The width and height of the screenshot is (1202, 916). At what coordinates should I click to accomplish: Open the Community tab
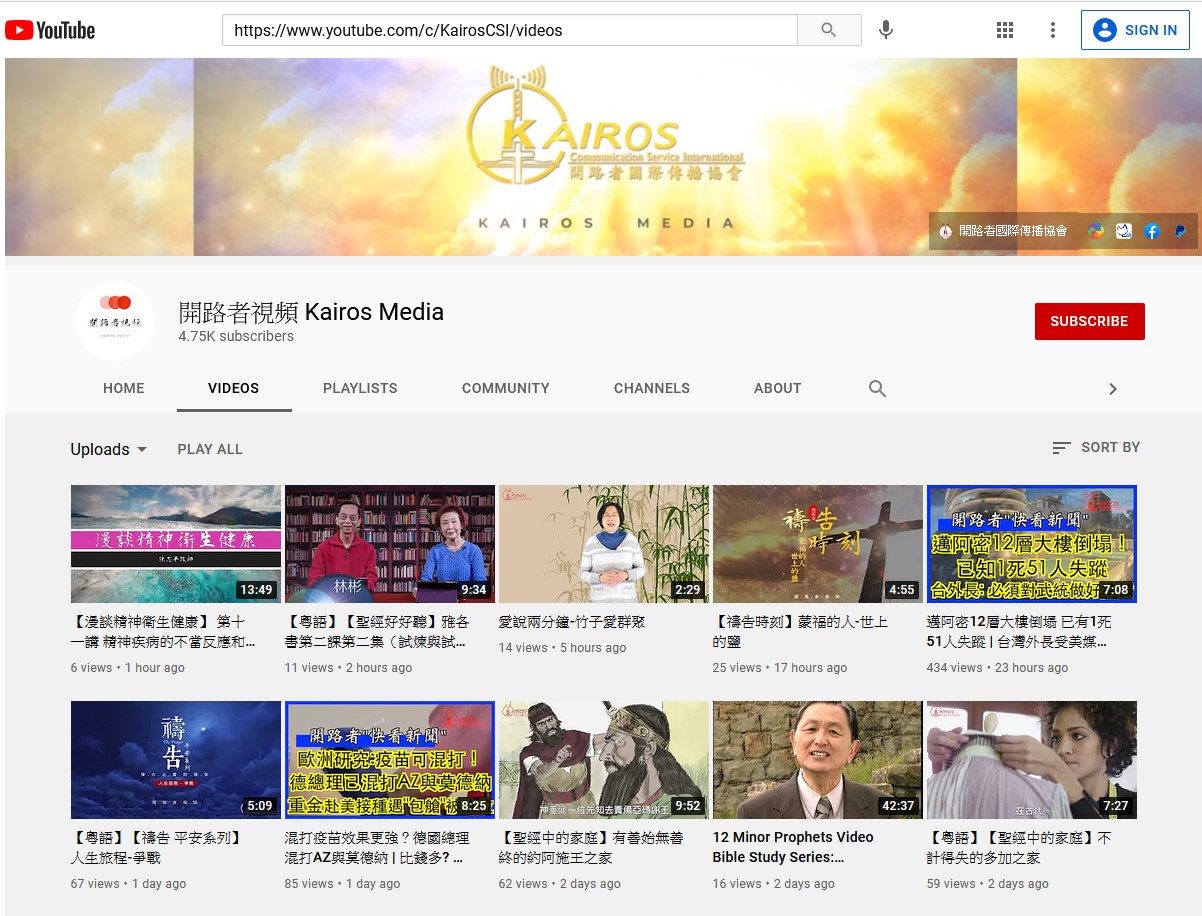pos(505,388)
